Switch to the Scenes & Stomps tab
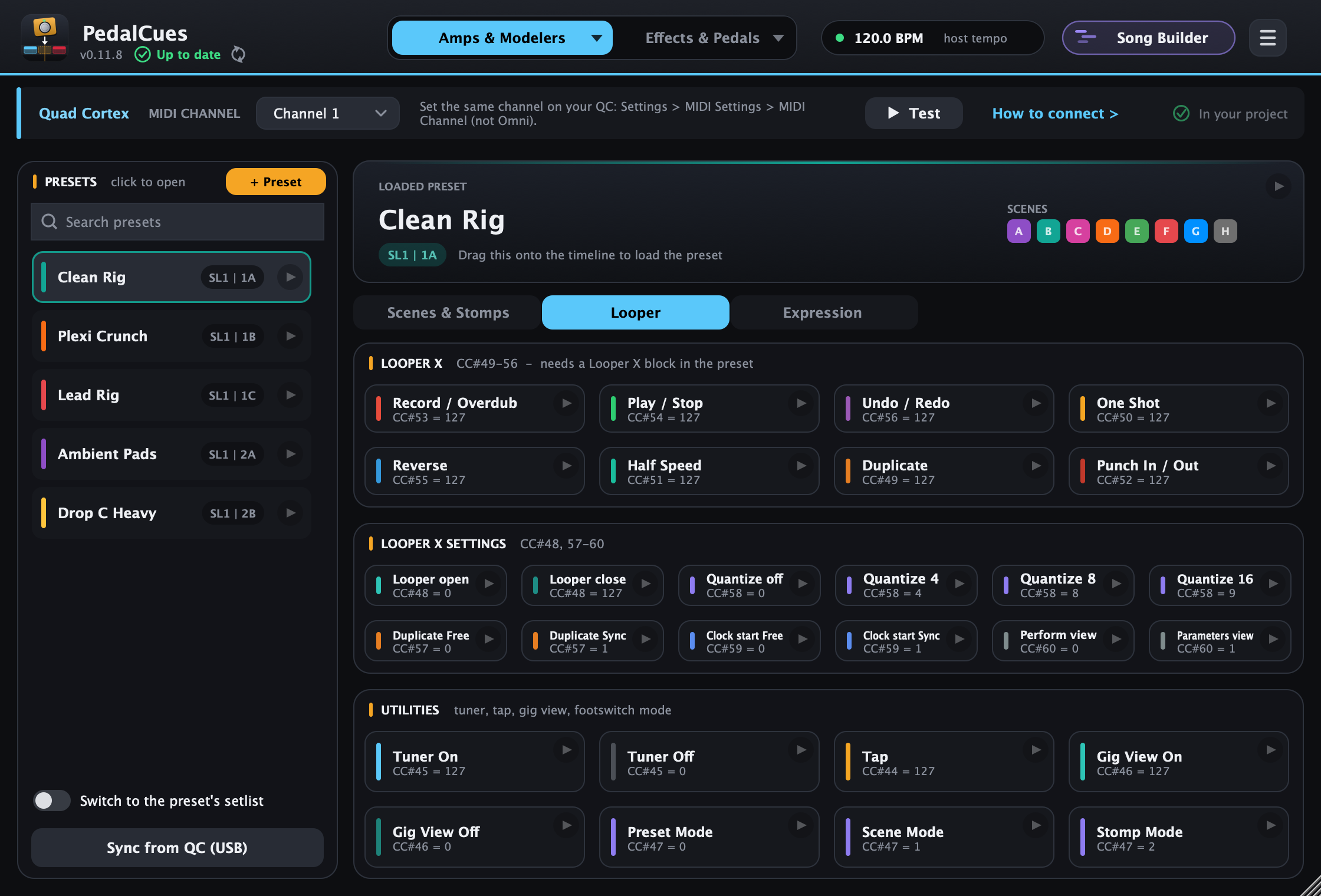The width and height of the screenshot is (1321, 896). [x=447, y=312]
